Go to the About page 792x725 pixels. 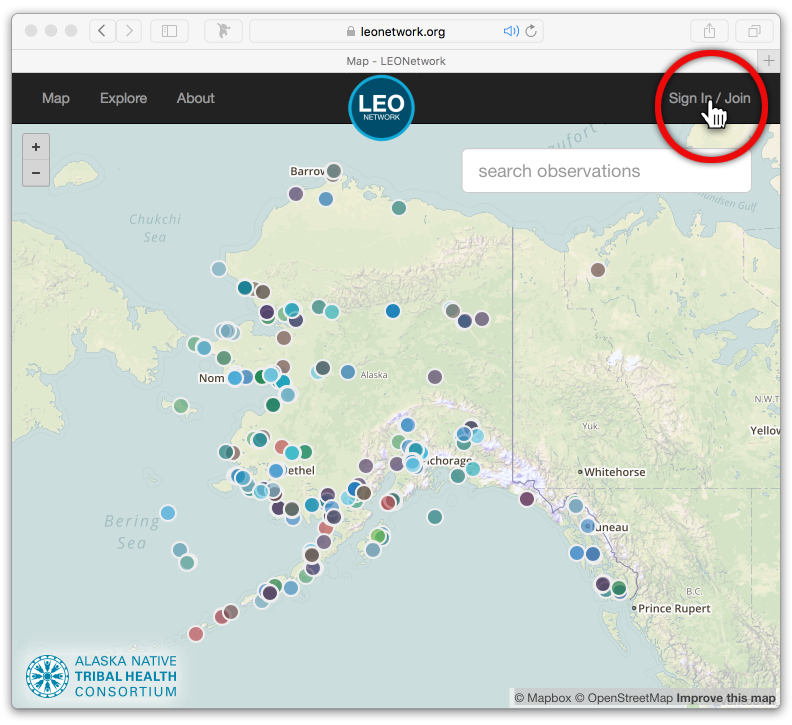[196, 98]
